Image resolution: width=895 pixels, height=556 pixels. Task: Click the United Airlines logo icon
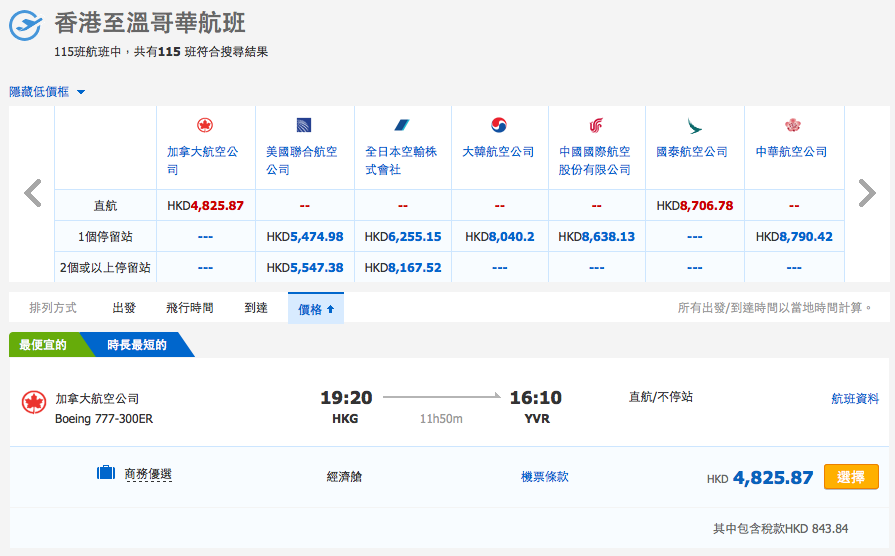coord(304,125)
